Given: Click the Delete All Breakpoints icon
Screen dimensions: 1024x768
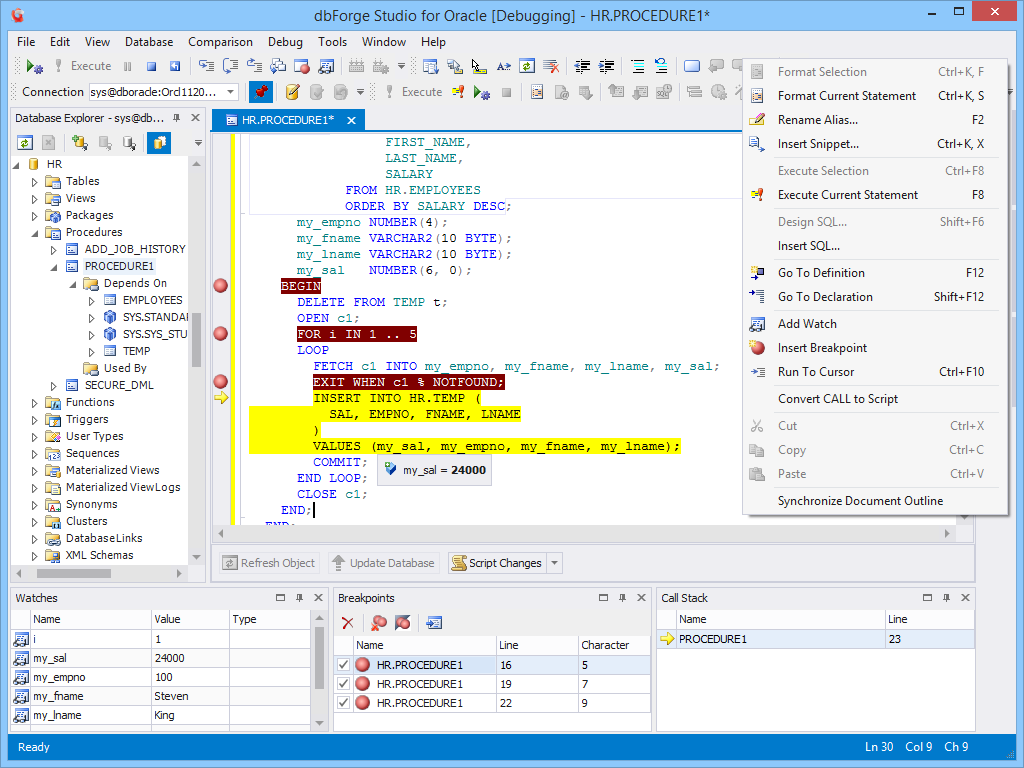Looking at the screenshot, I should pos(378,623).
